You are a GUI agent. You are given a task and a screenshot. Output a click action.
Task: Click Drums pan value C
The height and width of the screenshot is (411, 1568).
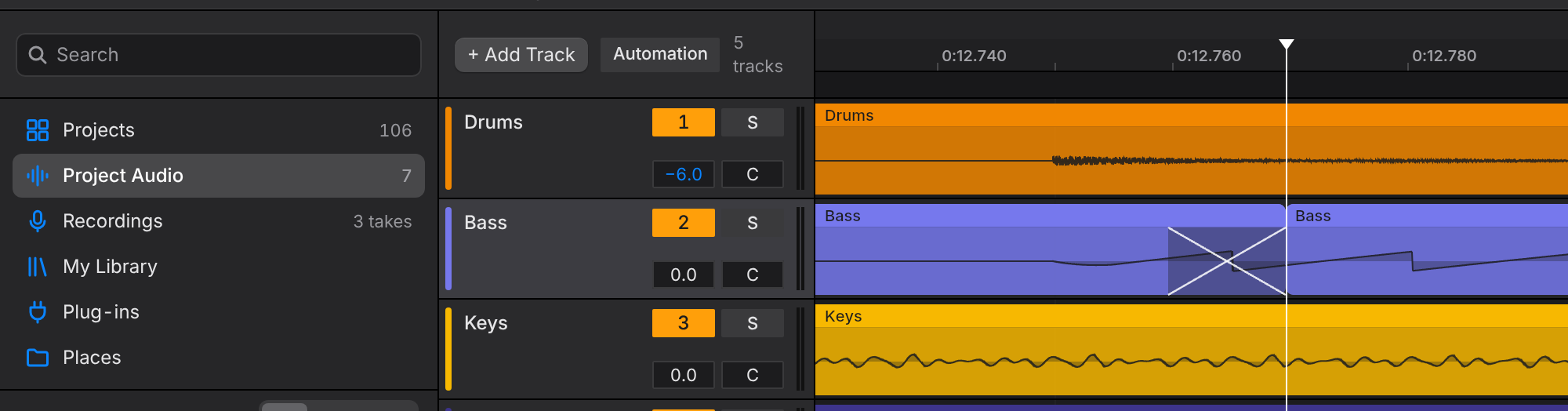coord(753,174)
